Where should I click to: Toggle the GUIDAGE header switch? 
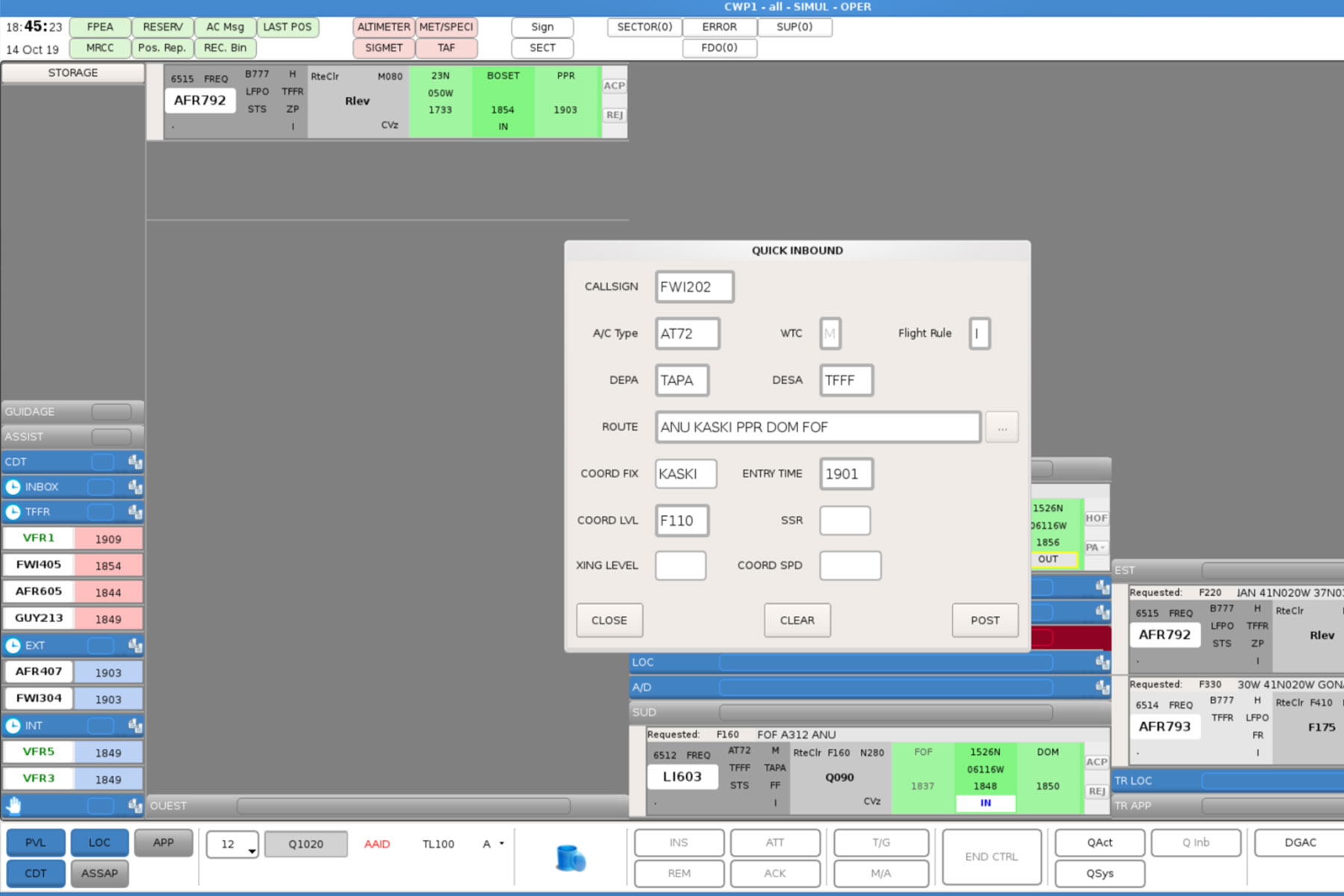click(x=111, y=411)
